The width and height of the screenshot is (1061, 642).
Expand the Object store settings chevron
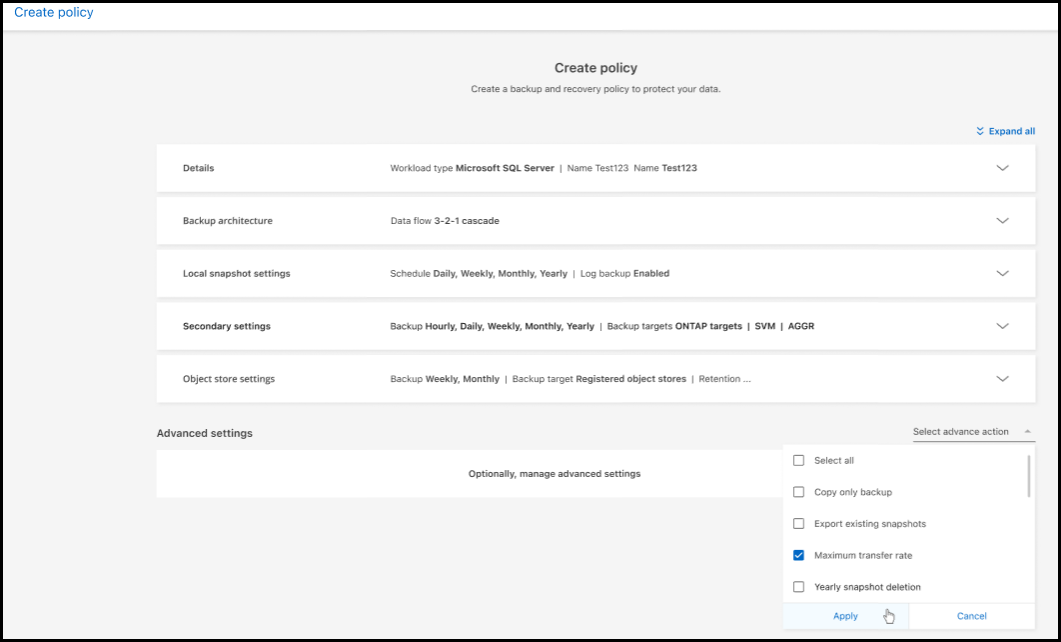[x=1002, y=379]
